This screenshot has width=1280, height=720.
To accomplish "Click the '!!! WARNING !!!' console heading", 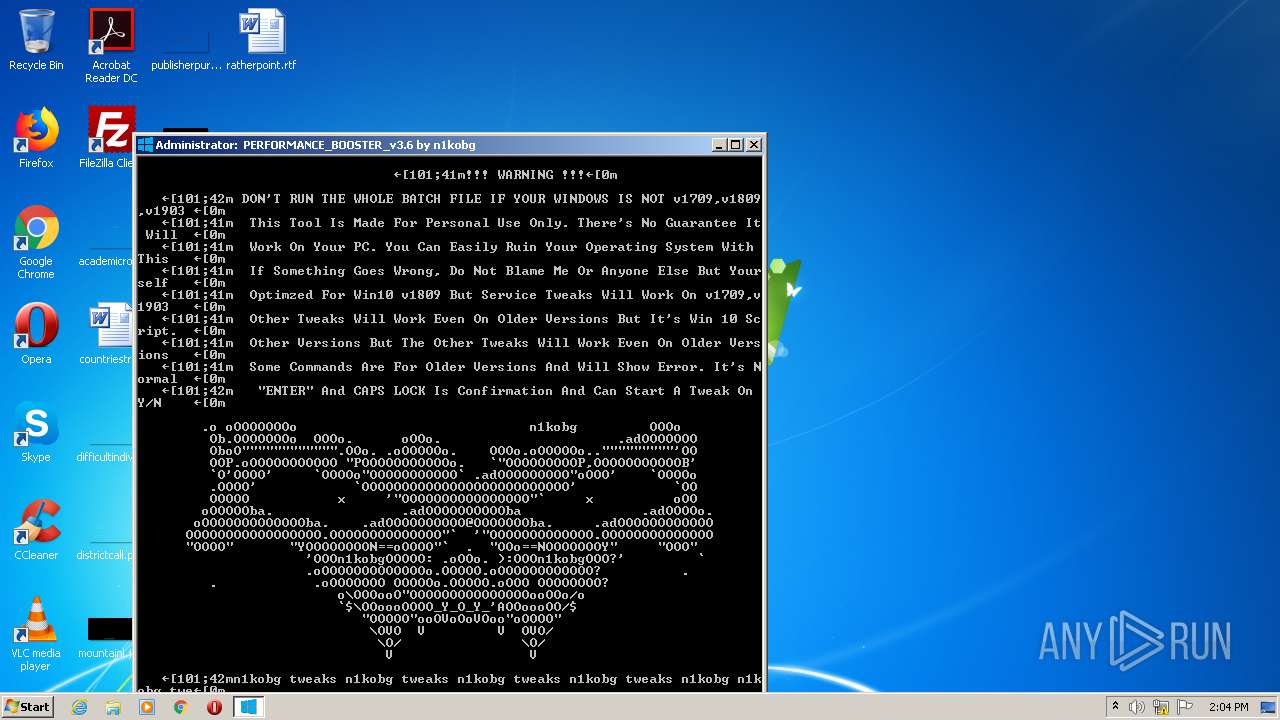I will tap(505, 175).
